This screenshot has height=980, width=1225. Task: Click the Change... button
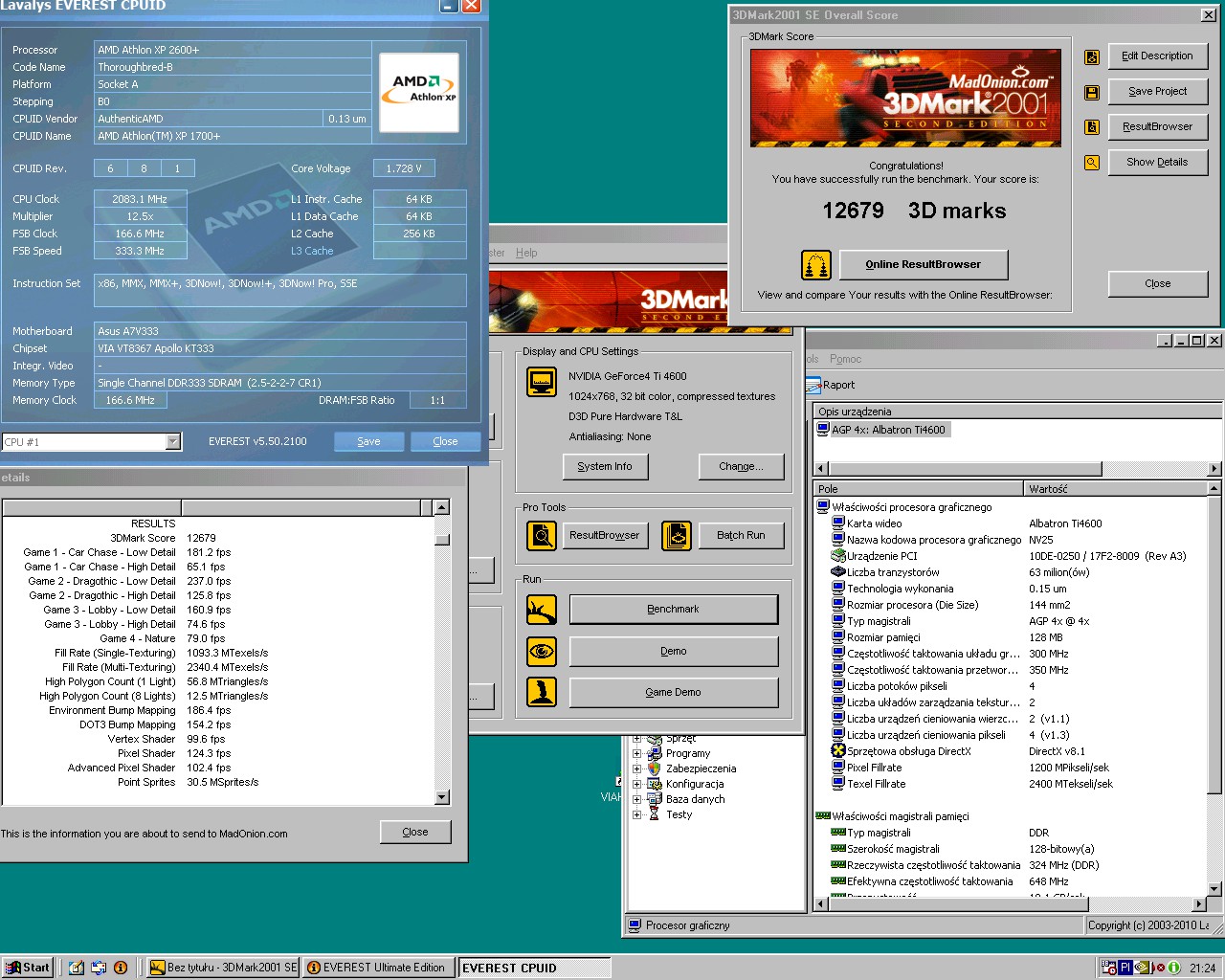741,466
